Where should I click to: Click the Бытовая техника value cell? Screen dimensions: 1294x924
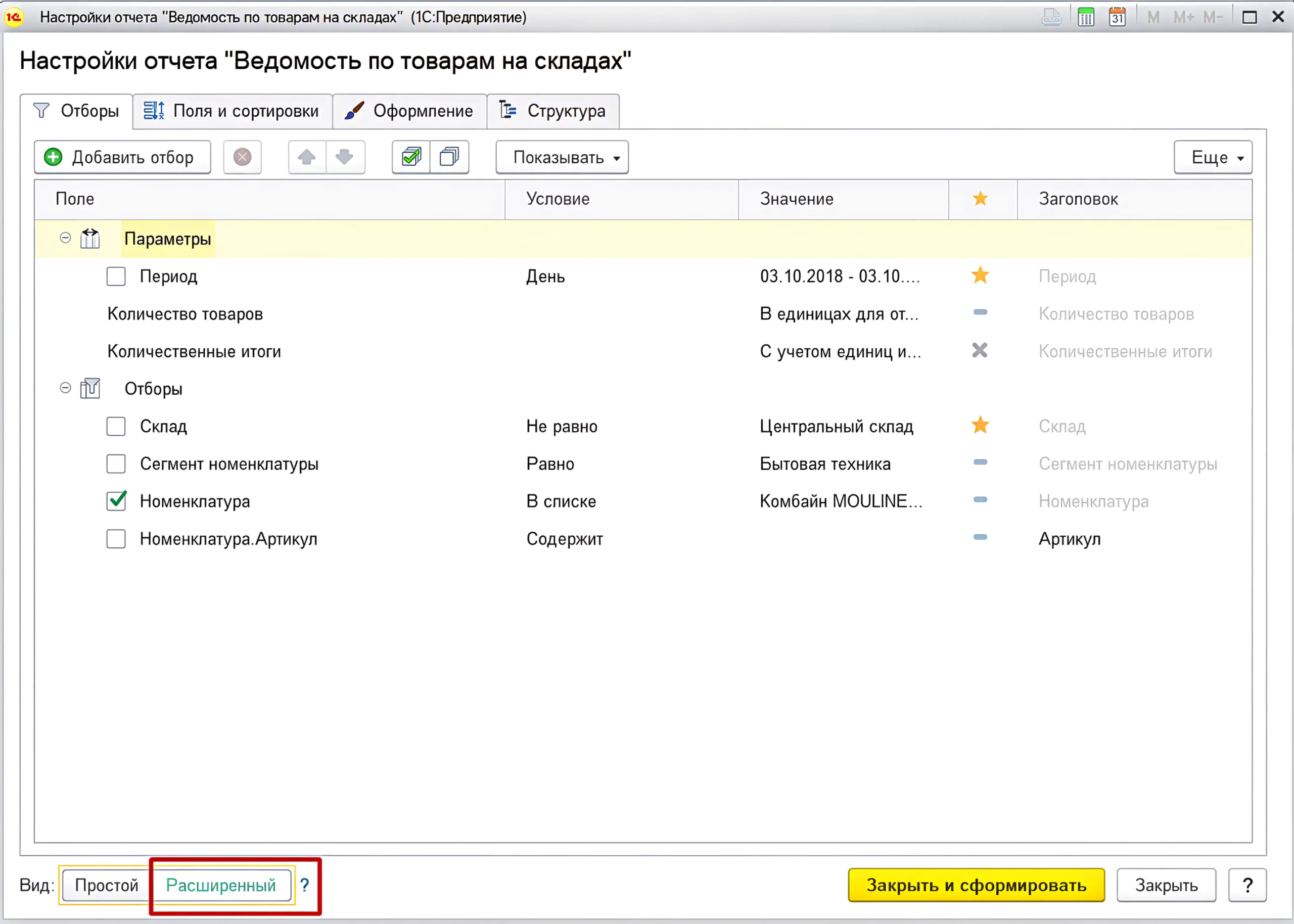(x=843, y=464)
